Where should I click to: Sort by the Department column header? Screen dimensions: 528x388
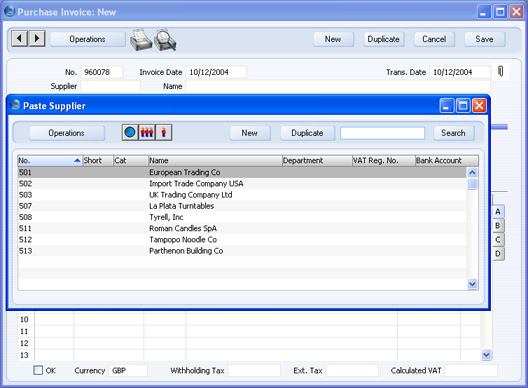pos(317,160)
